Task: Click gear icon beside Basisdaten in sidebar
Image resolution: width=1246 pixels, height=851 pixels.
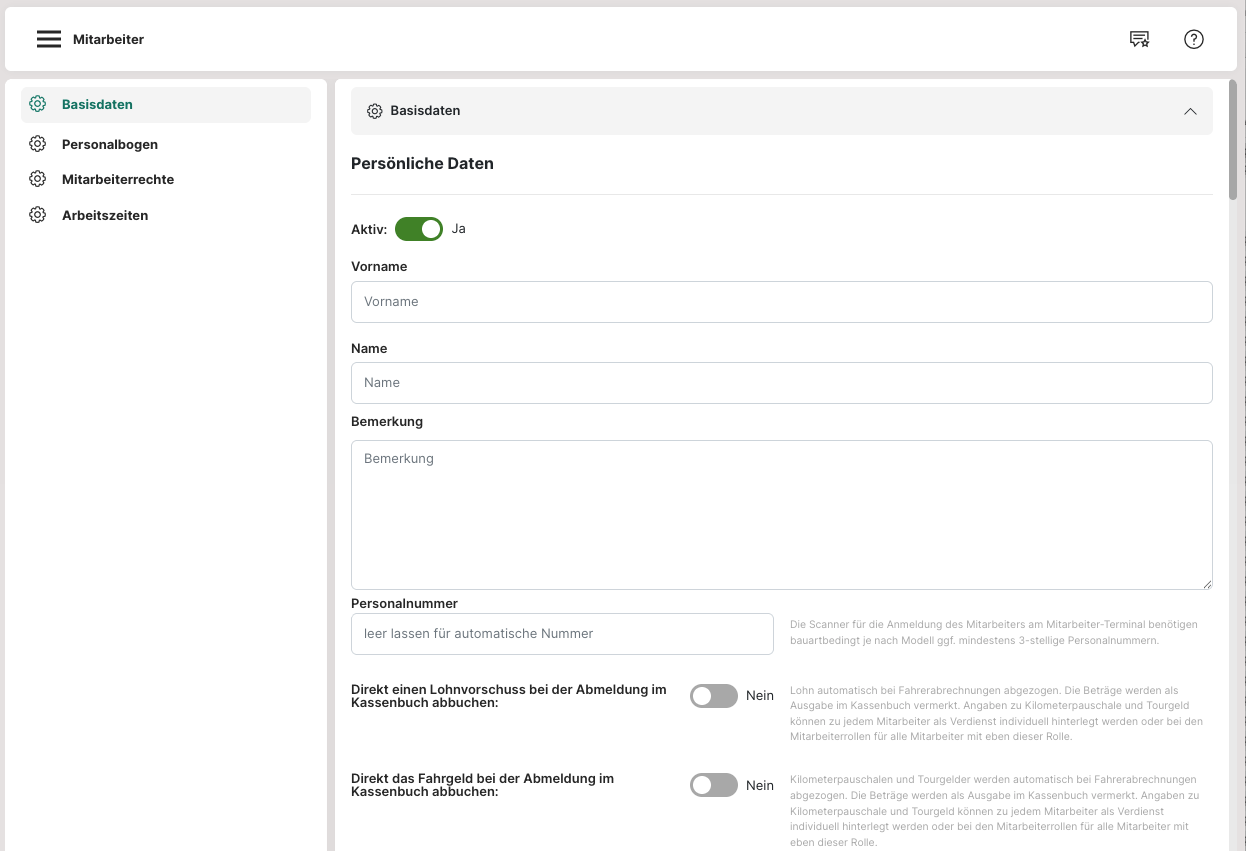Action: pos(38,104)
